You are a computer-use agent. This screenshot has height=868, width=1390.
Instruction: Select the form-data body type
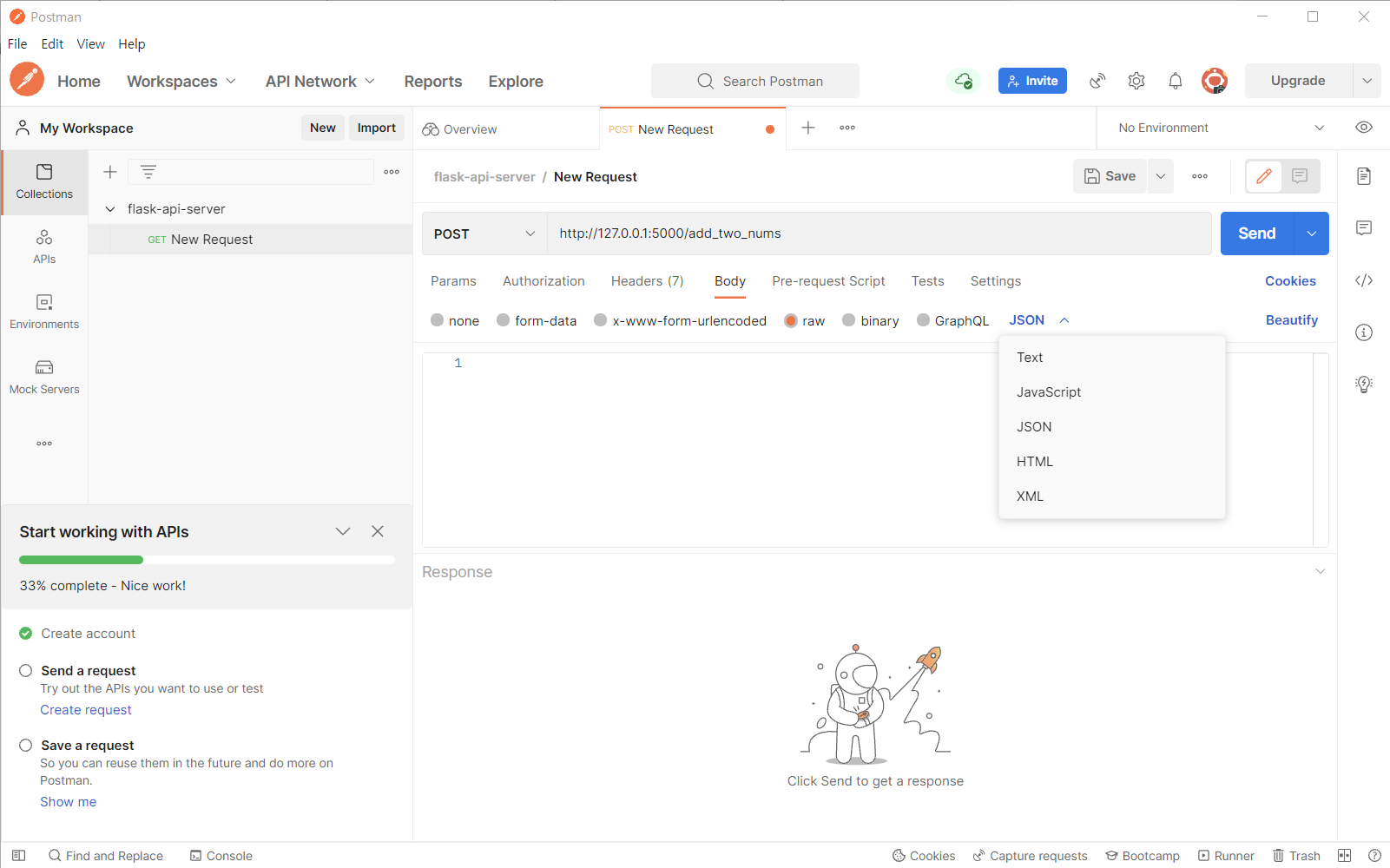504,320
